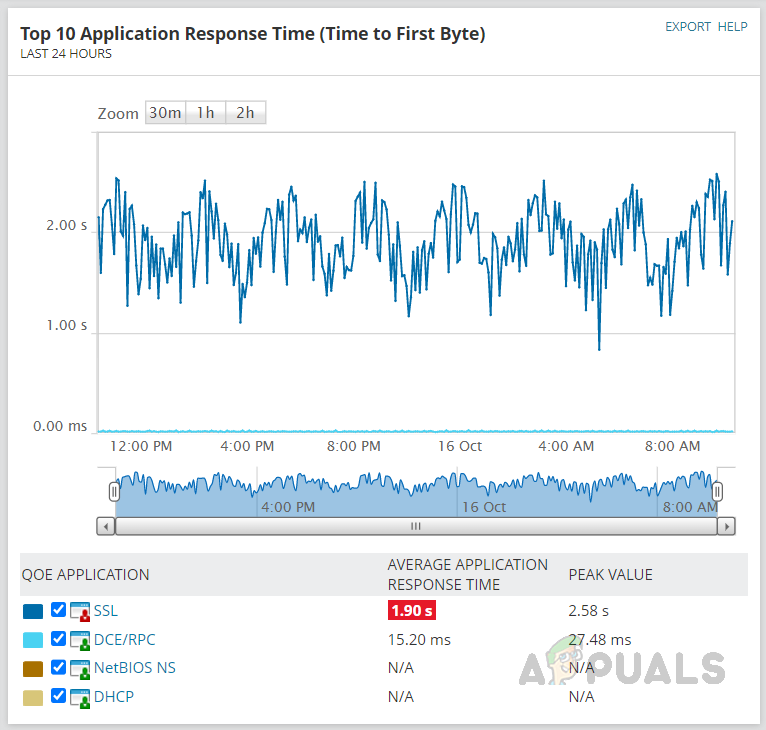Click the brown NetBIOS NS color swatch
766x730 pixels.
pos(33,669)
